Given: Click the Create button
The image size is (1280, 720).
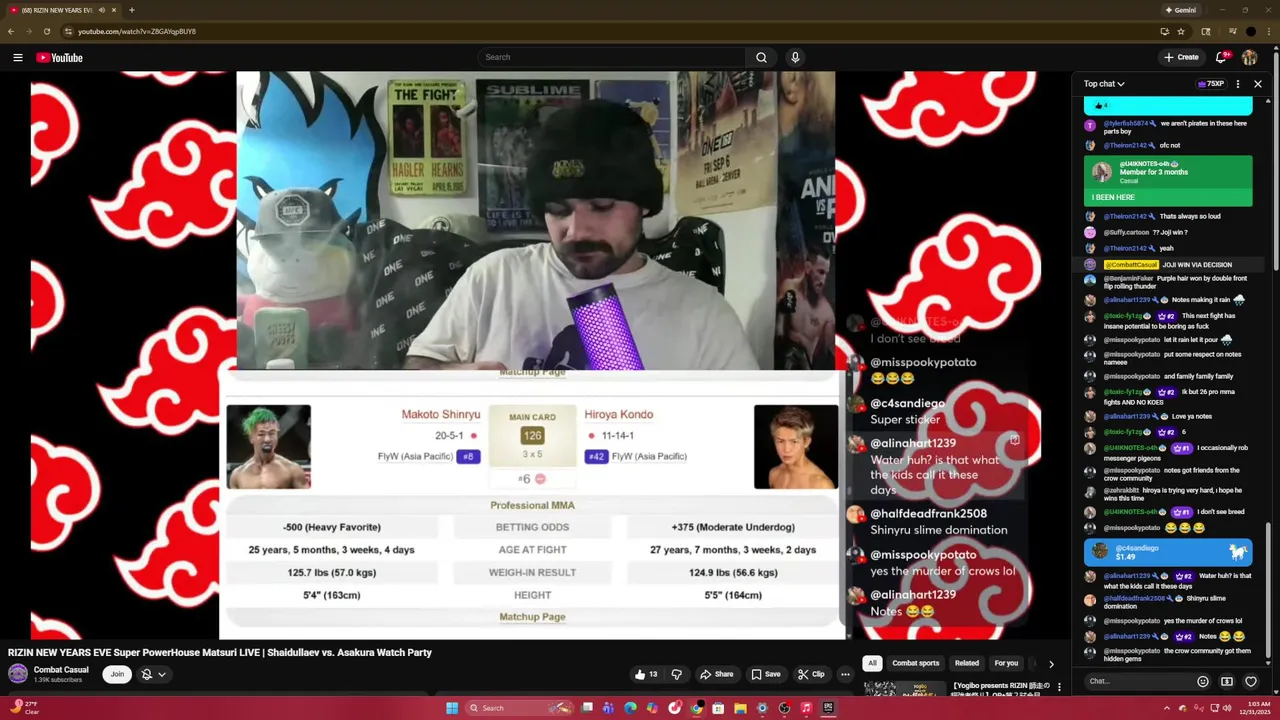Looking at the screenshot, I should click(1181, 57).
